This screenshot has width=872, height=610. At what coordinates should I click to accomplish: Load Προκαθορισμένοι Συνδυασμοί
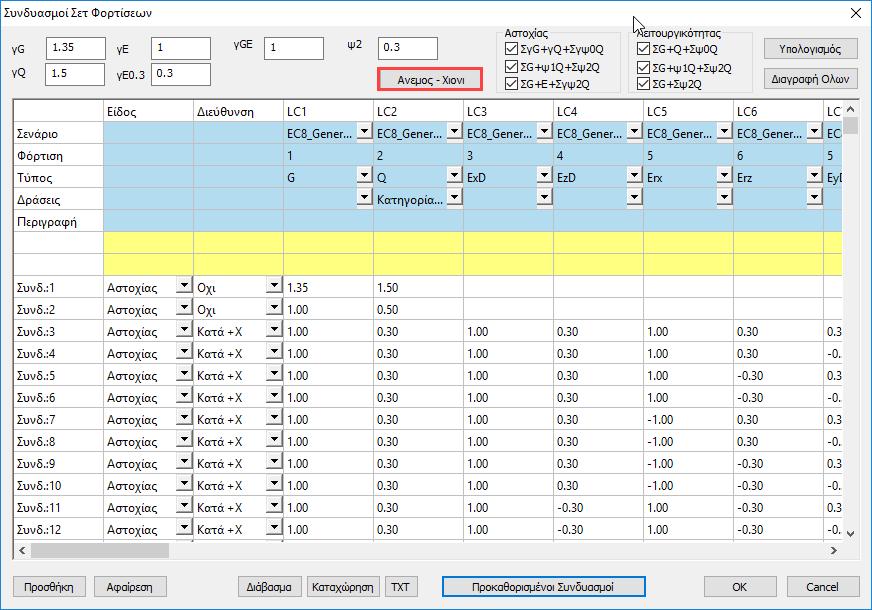point(543,587)
